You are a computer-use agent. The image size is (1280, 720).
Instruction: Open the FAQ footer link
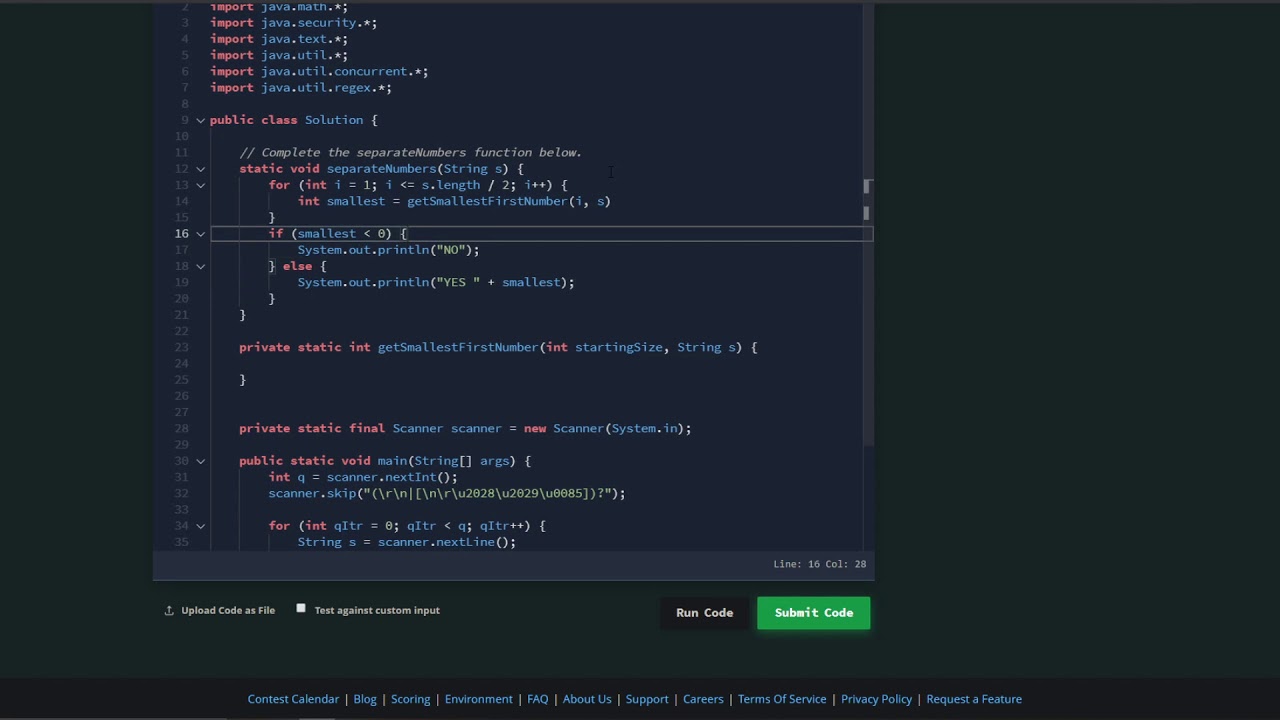pyautogui.click(x=538, y=699)
